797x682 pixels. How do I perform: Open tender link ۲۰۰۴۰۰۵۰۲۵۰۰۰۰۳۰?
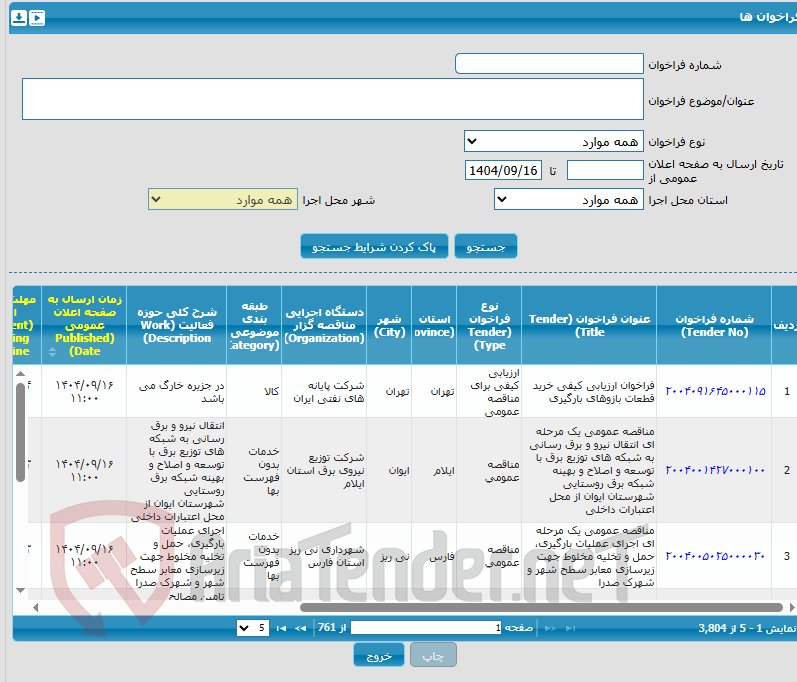click(715, 556)
